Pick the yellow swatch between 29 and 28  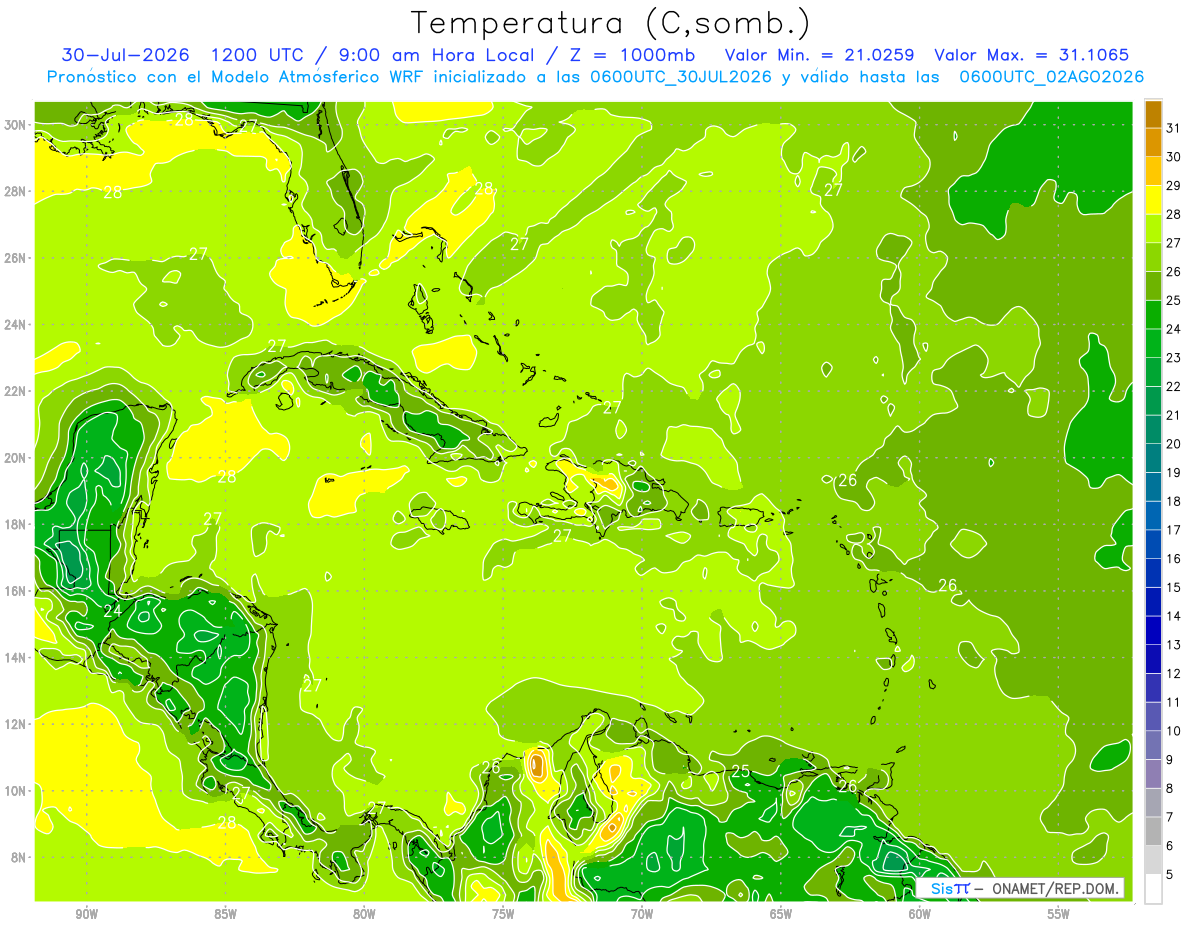pos(1153,200)
